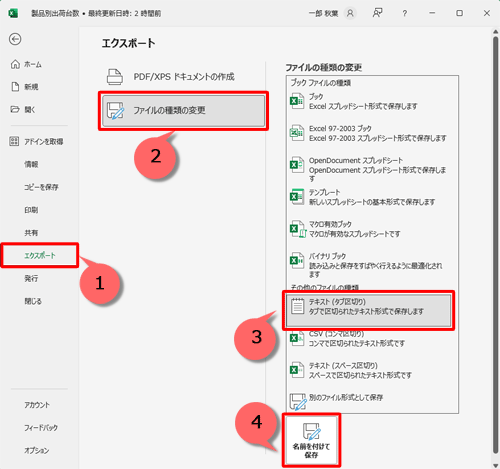Viewport: 500px width, 469px height.
Task: Select OpenDocument スプレッドシート format
Action: pos(368,169)
